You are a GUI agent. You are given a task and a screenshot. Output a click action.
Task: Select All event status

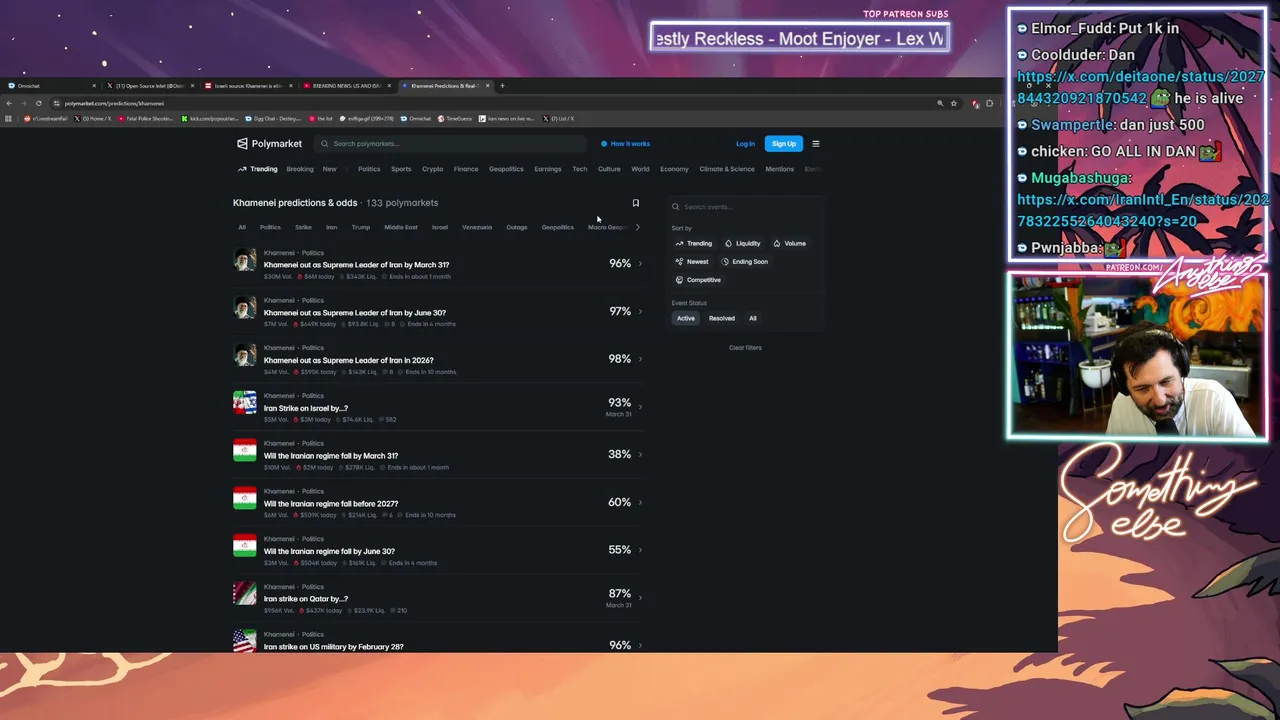tap(753, 318)
